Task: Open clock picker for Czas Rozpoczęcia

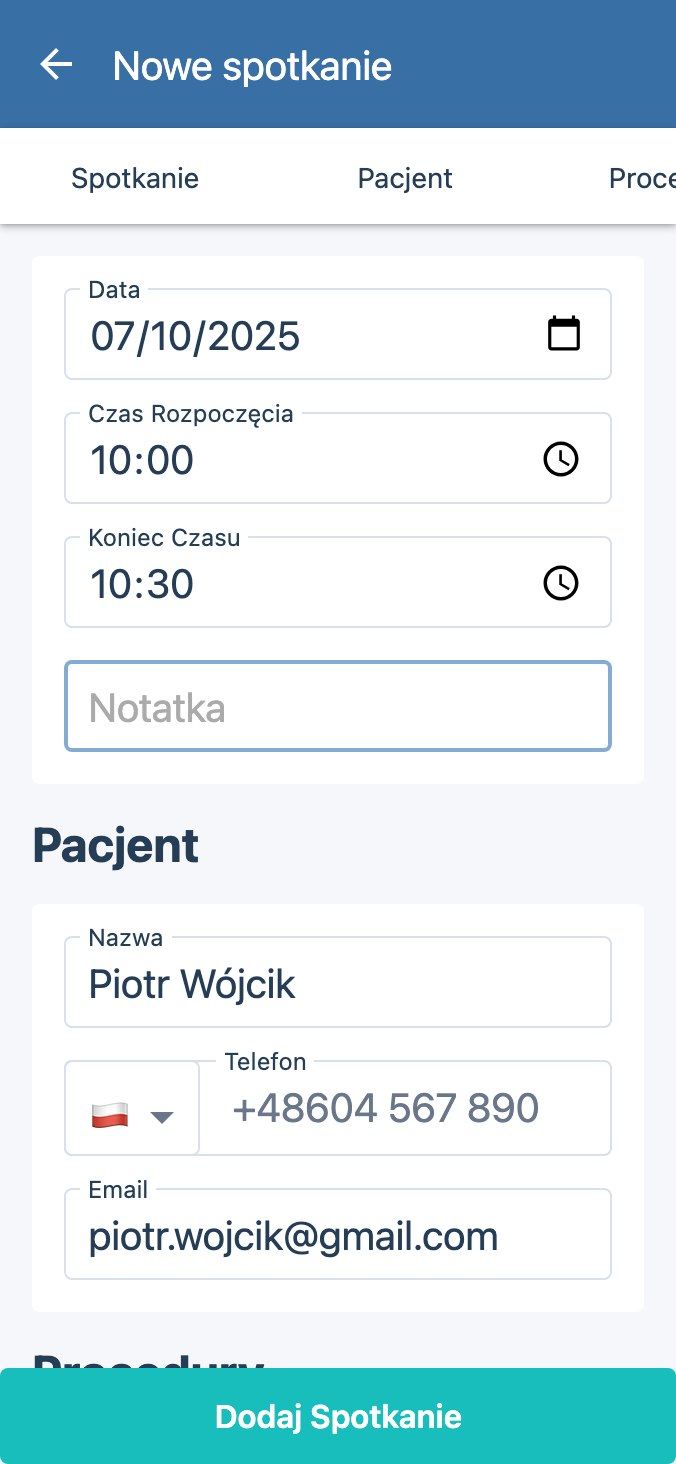Action: pyautogui.click(x=560, y=459)
